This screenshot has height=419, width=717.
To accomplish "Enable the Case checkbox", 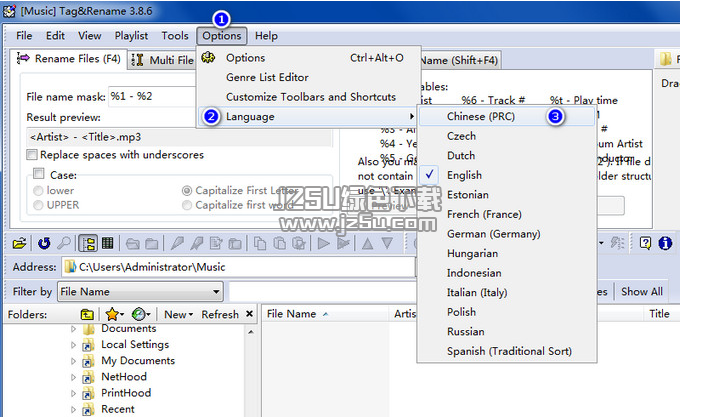I will [x=39, y=173].
